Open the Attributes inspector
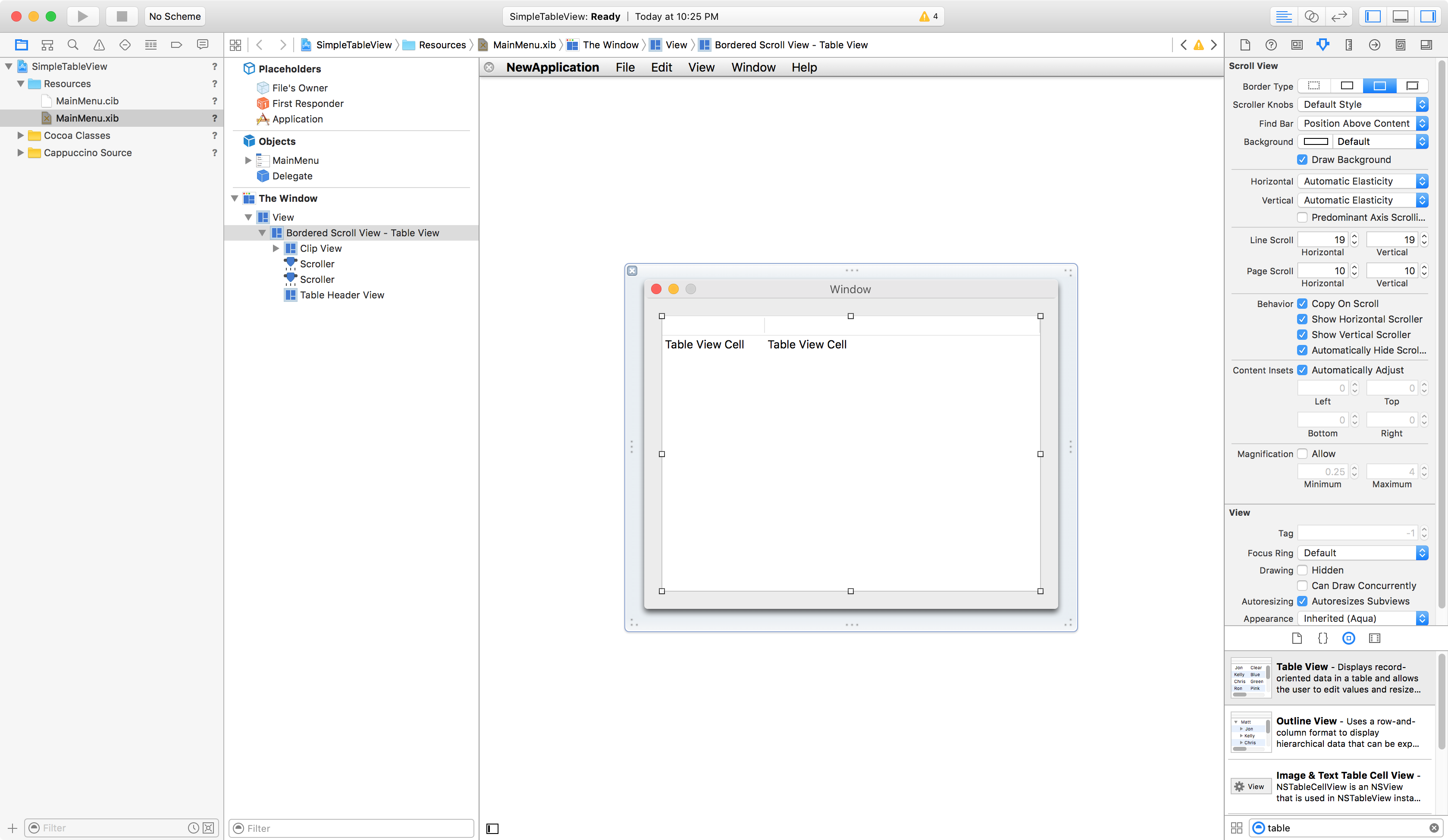Image resolution: width=1448 pixels, height=840 pixels. tap(1323, 45)
